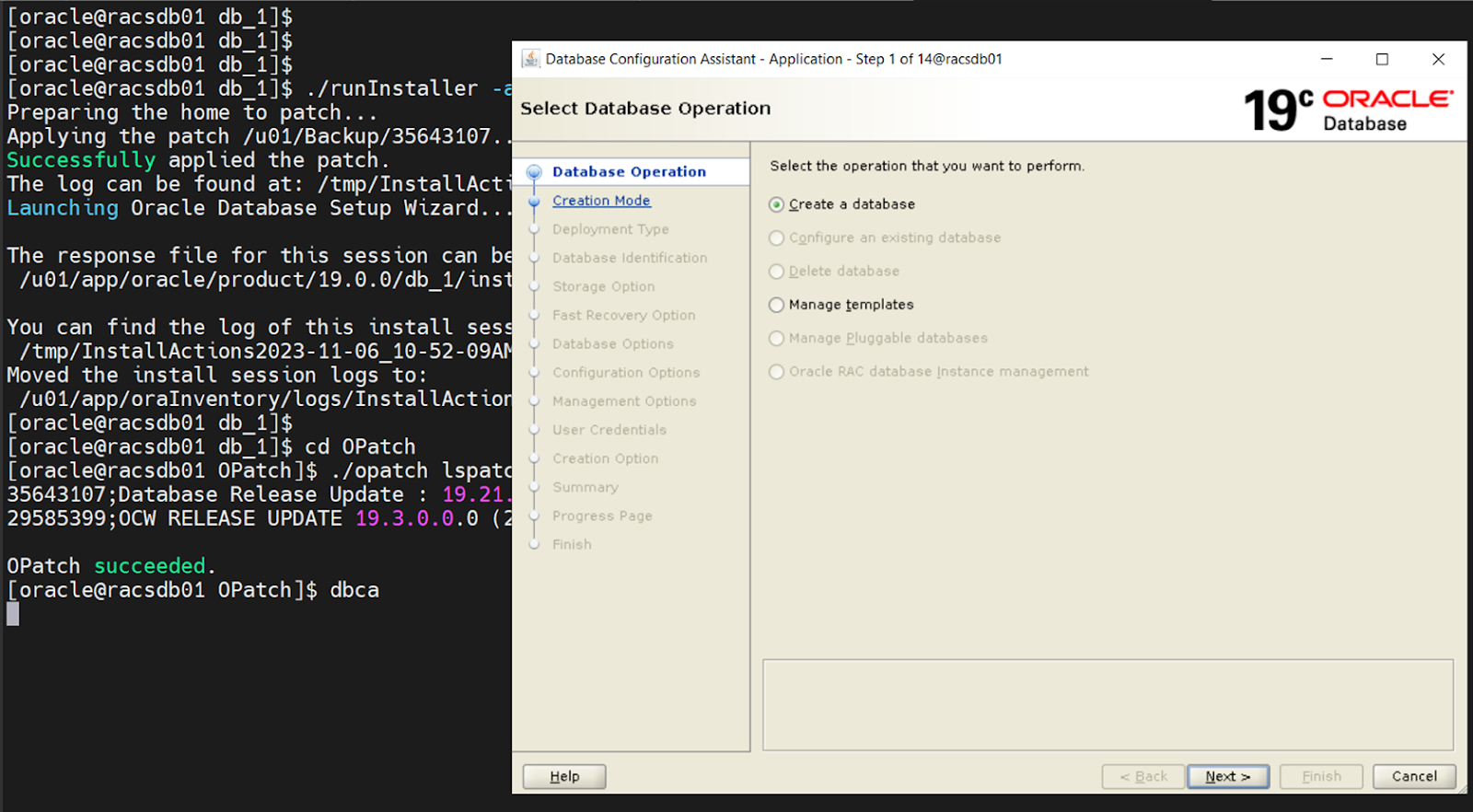The width and height of the screenshot is (1473, 812).
Task: Click 'Launching Oracle Database Setup Wizard' line
Action: 259,208
